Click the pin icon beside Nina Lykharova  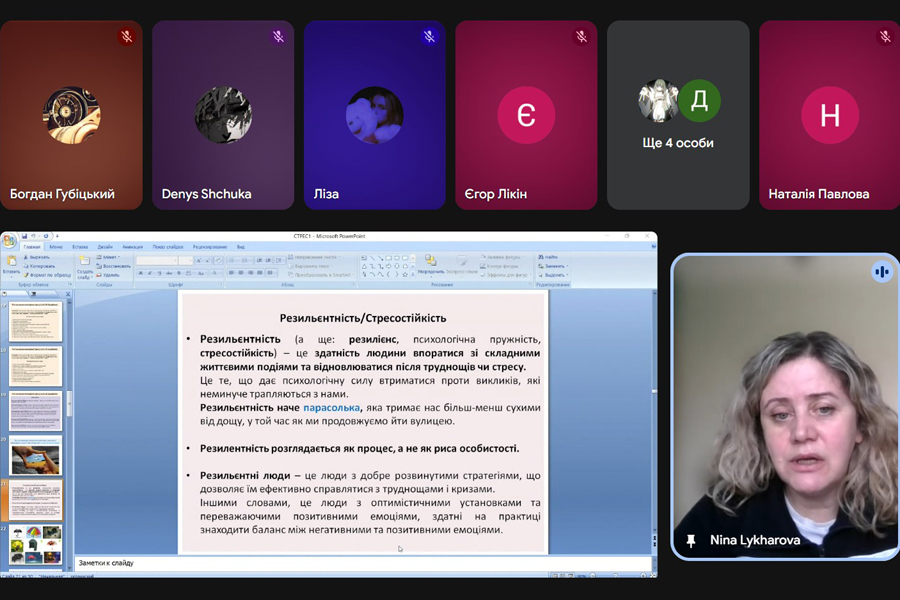click(x=691, y=540)
